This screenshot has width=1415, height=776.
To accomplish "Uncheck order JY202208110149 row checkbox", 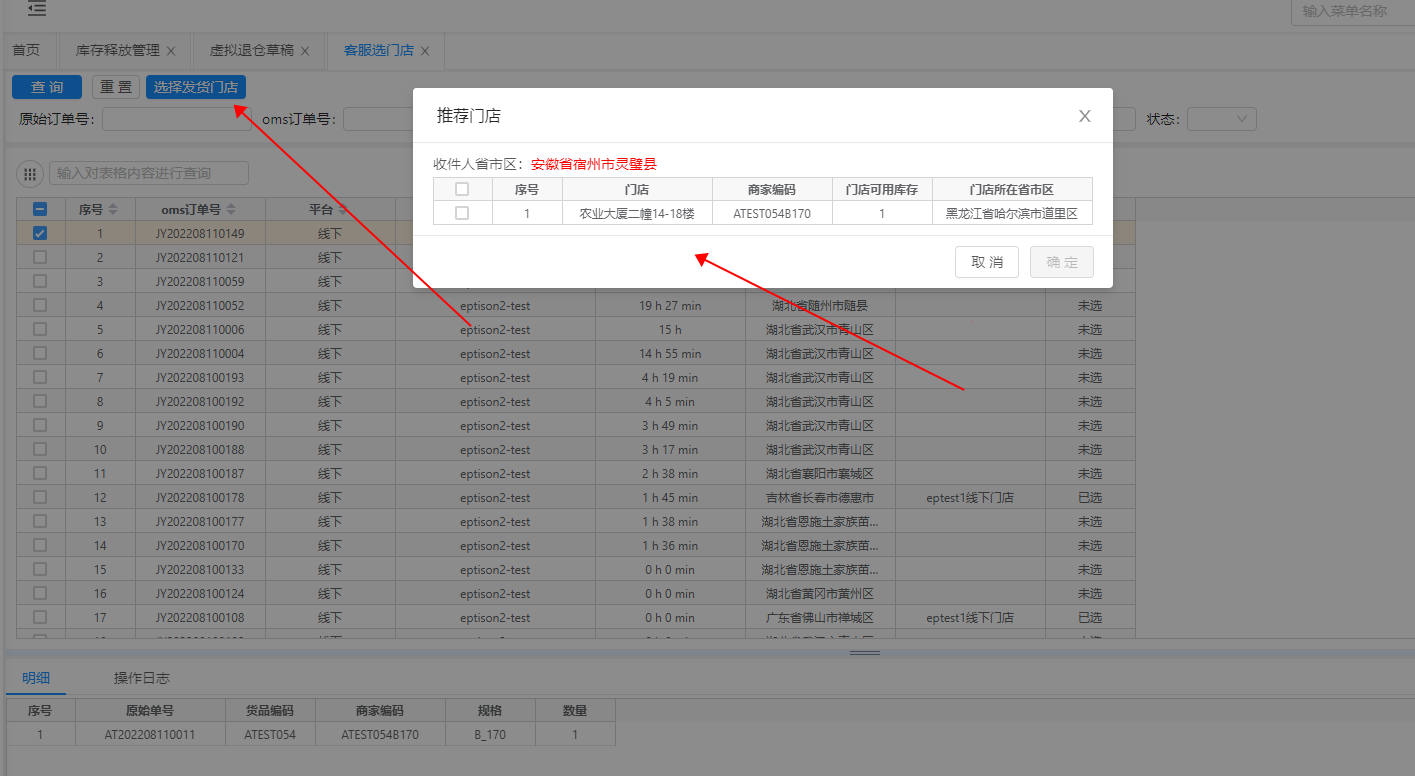I will [40, 234].
